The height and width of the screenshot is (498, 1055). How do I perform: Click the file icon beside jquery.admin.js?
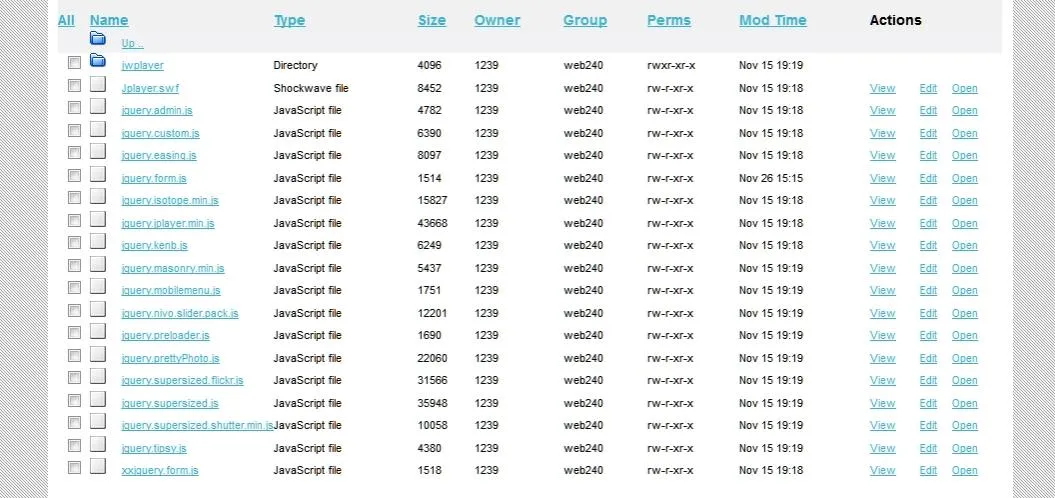coord(98,106)
